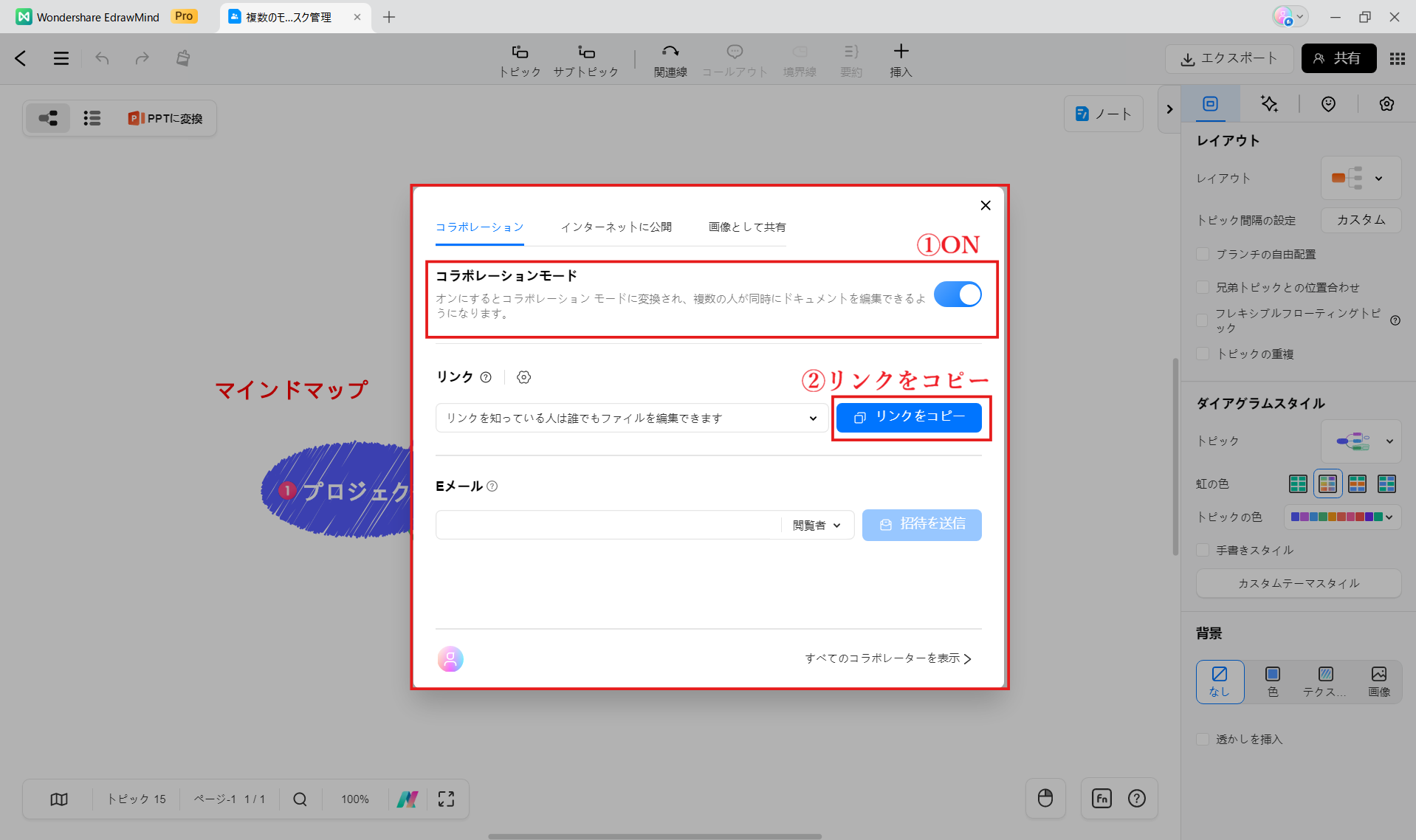This screenshot has width=1416, height=840.
Task: Insert a 要約 summary
Action: [850, 59]
